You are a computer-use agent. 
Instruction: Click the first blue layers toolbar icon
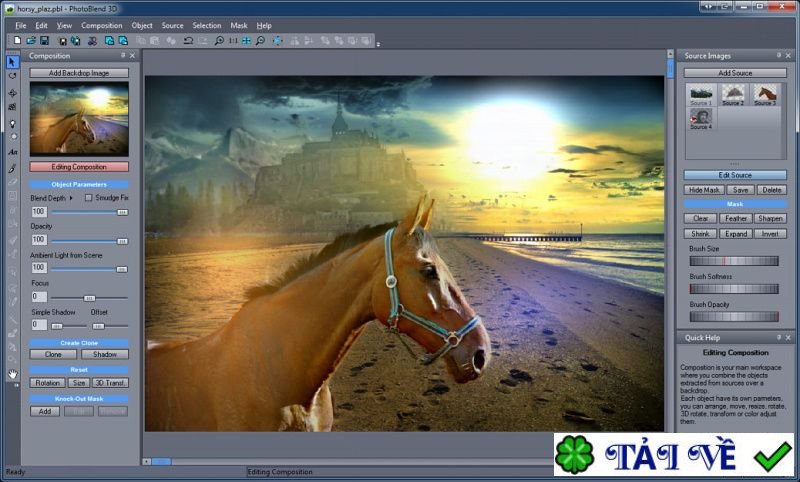click(109, 40)
